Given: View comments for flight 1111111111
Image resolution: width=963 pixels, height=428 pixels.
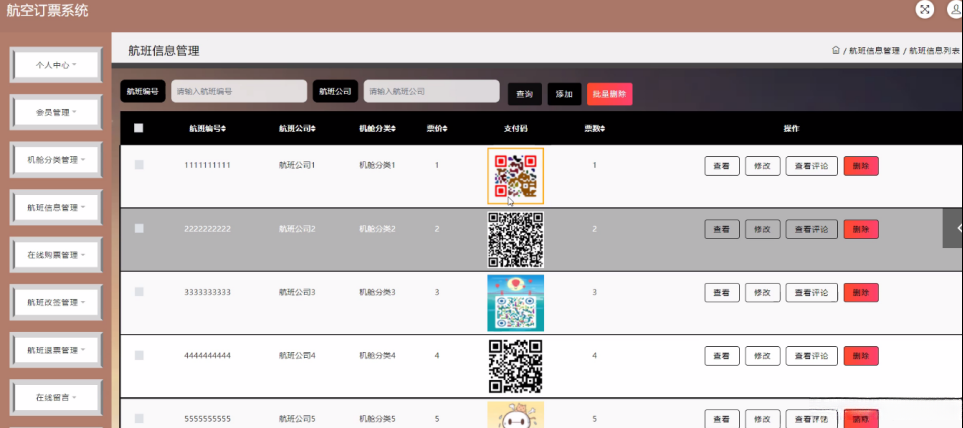Looking at the screenshot, I should tap(811, 166).
